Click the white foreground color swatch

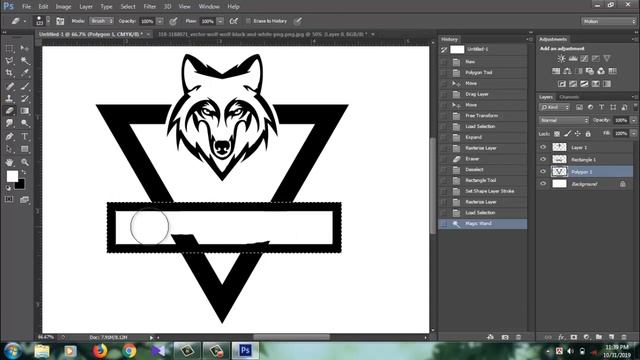12,176
